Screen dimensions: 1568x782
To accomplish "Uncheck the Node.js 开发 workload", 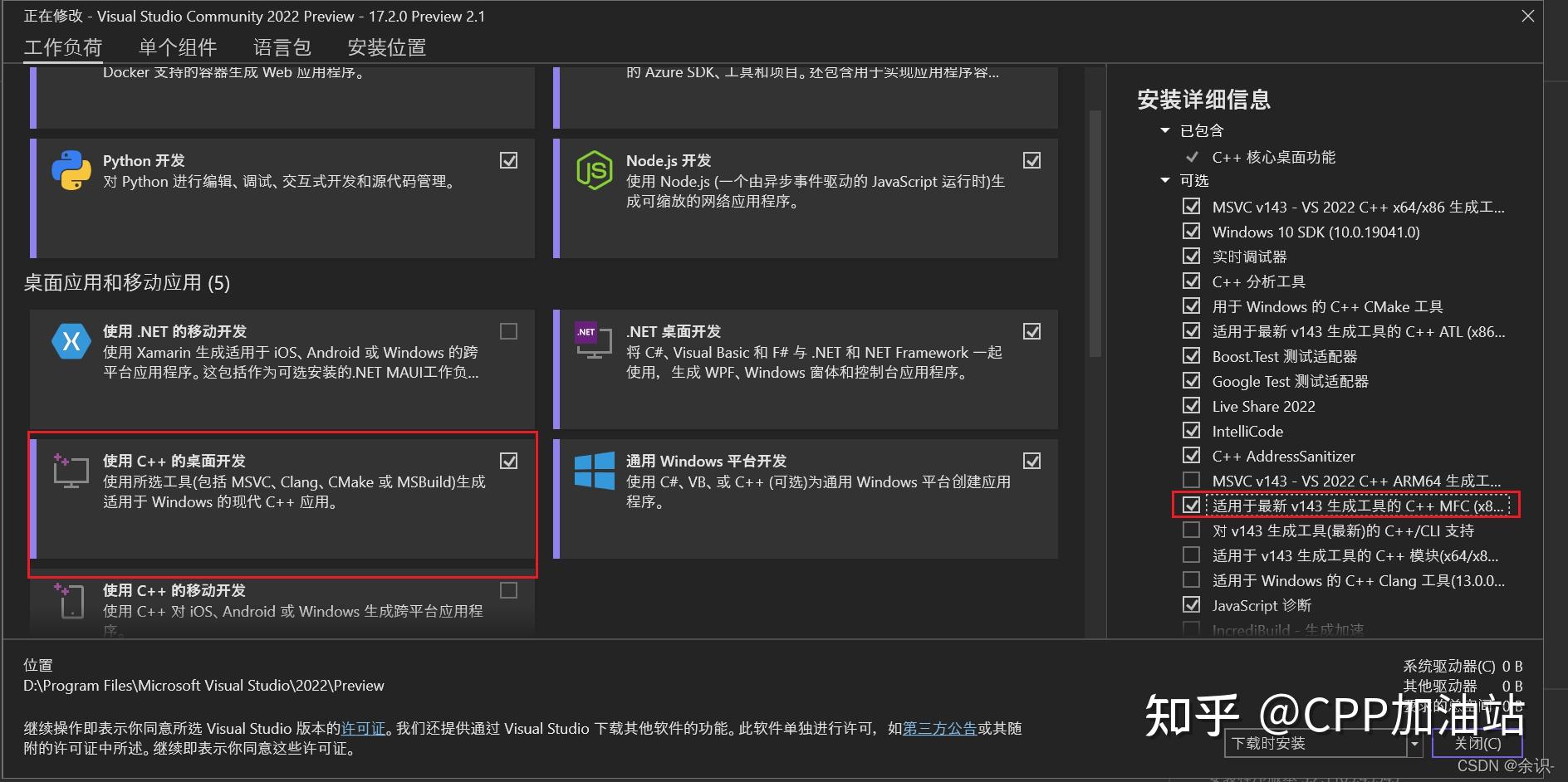I will pyautogui.click(x=1031, y=160).
